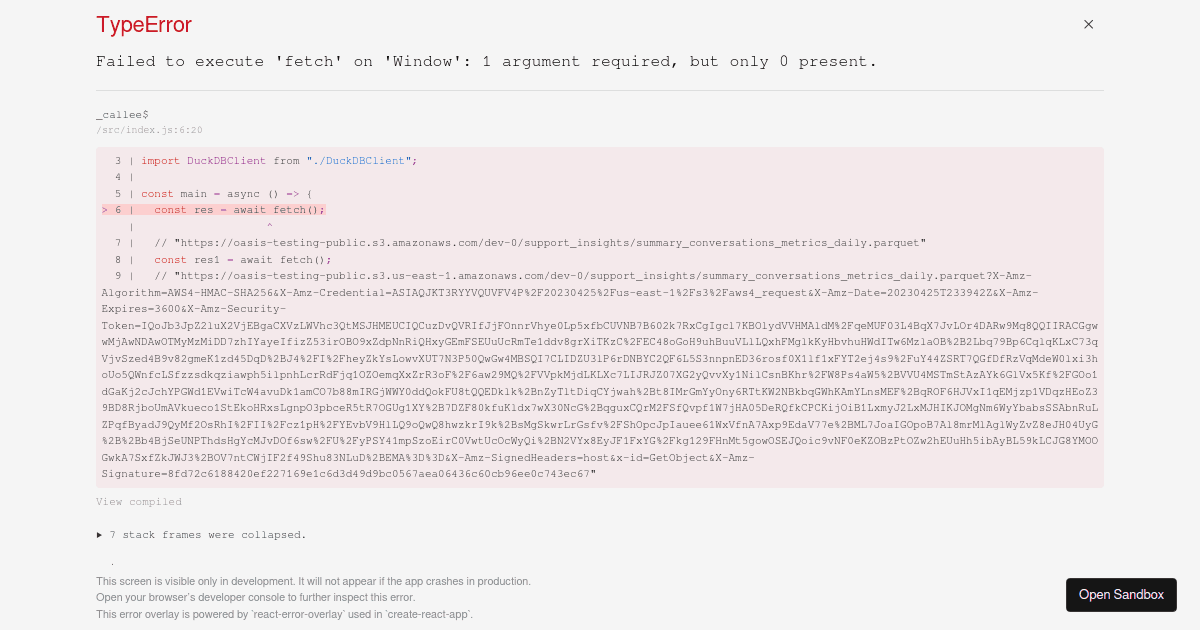Click the triangle arrow before stack frames text

[100, 535]
